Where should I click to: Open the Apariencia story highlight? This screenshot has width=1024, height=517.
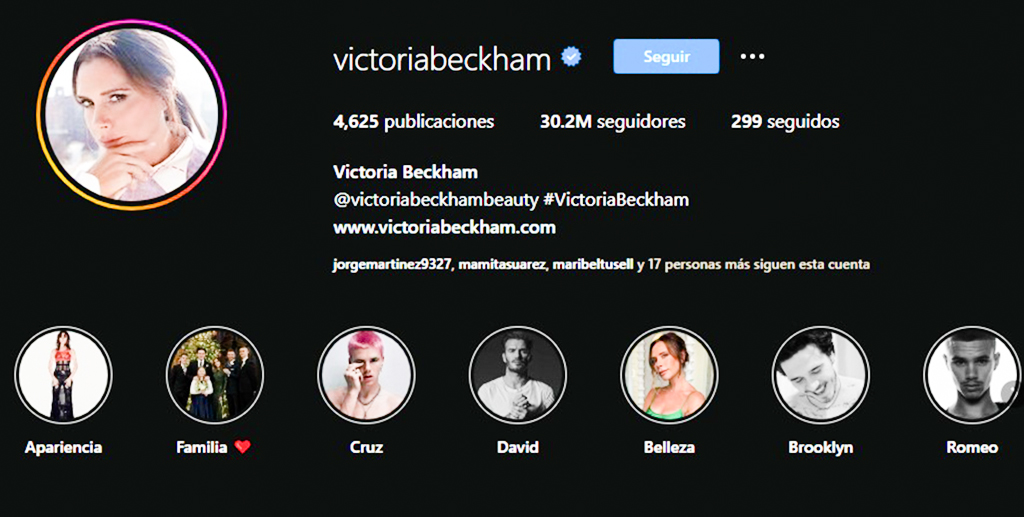[x=63, y=375]
